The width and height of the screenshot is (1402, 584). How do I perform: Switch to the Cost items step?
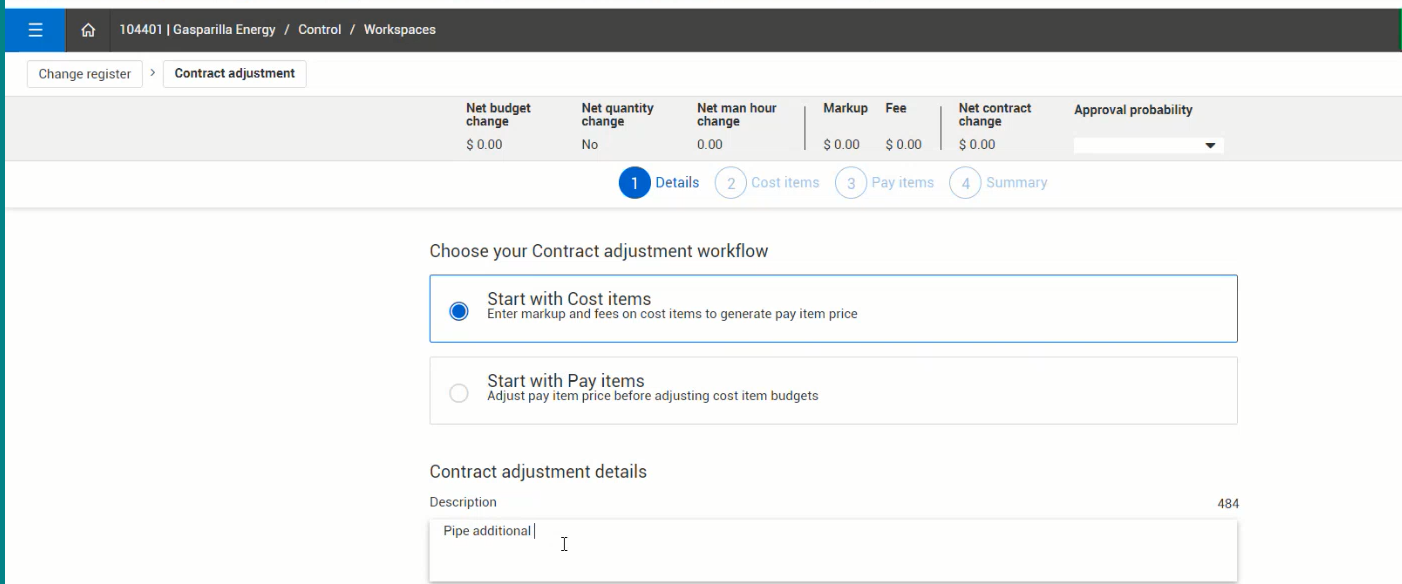click(x=785, y=183)
